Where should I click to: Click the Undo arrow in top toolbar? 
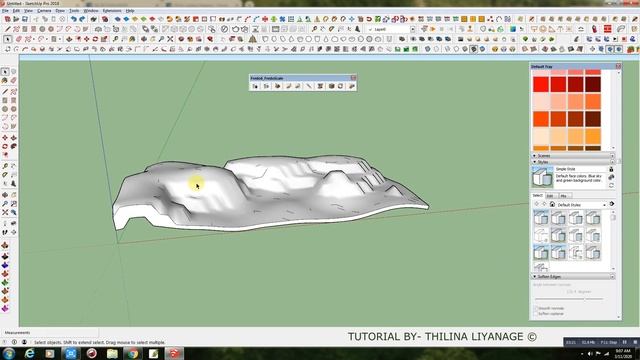coord(73,19)
